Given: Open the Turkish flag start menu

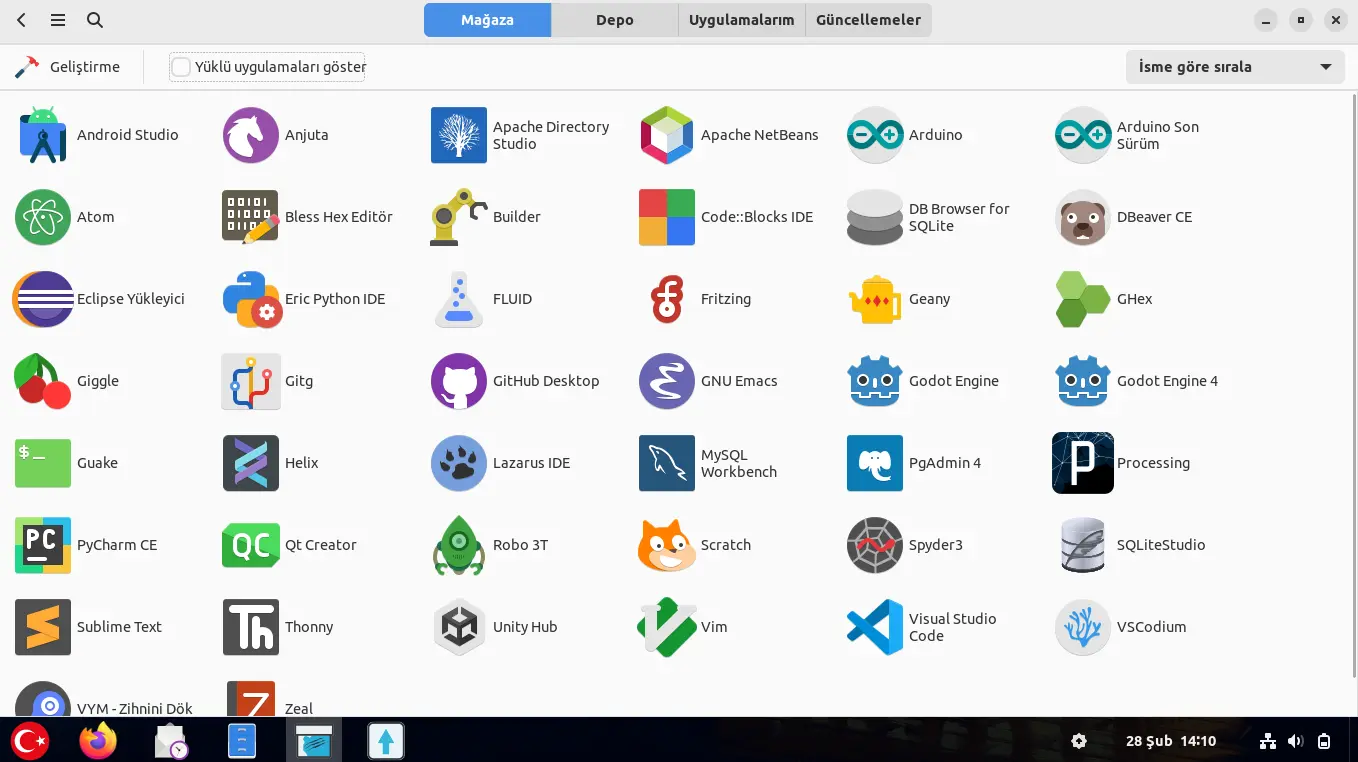Looking at the screenshot, I should click(x=30, y=741).
